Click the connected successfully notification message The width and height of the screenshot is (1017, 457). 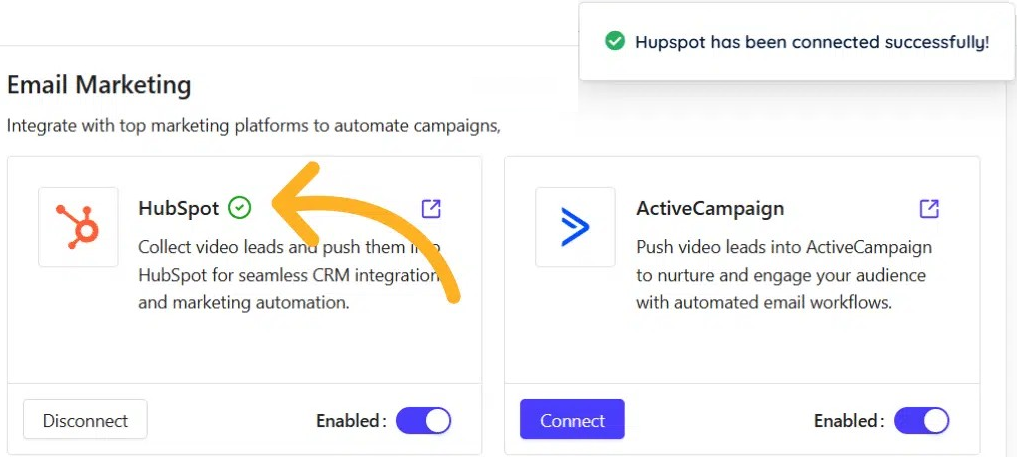[811, 42]
